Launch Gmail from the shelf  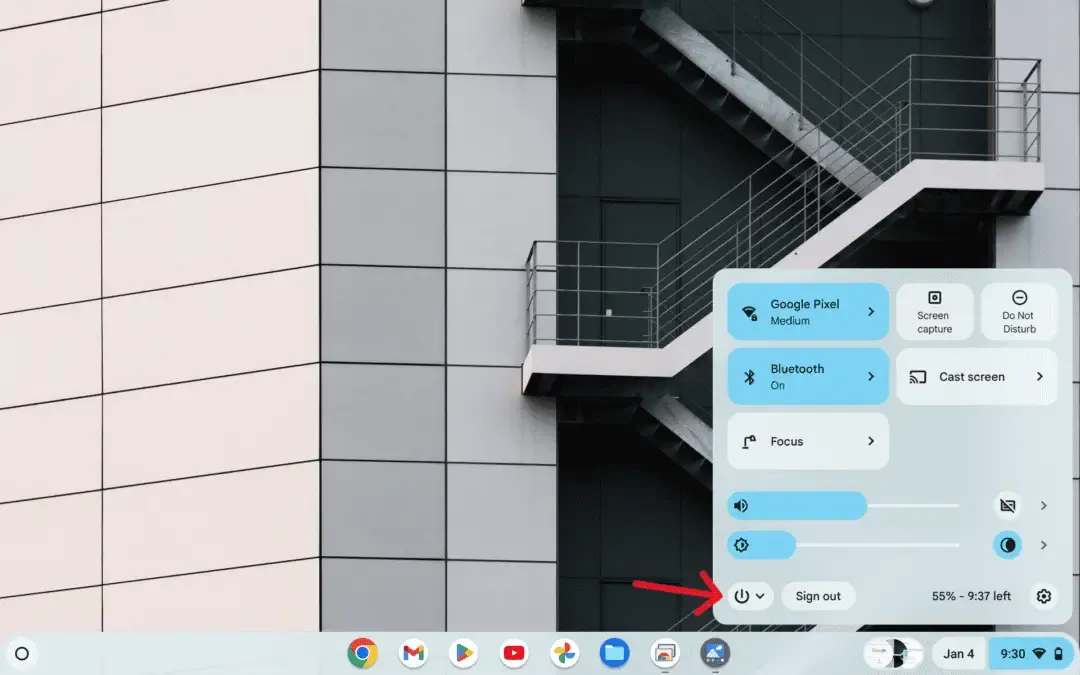coord(413,653)
